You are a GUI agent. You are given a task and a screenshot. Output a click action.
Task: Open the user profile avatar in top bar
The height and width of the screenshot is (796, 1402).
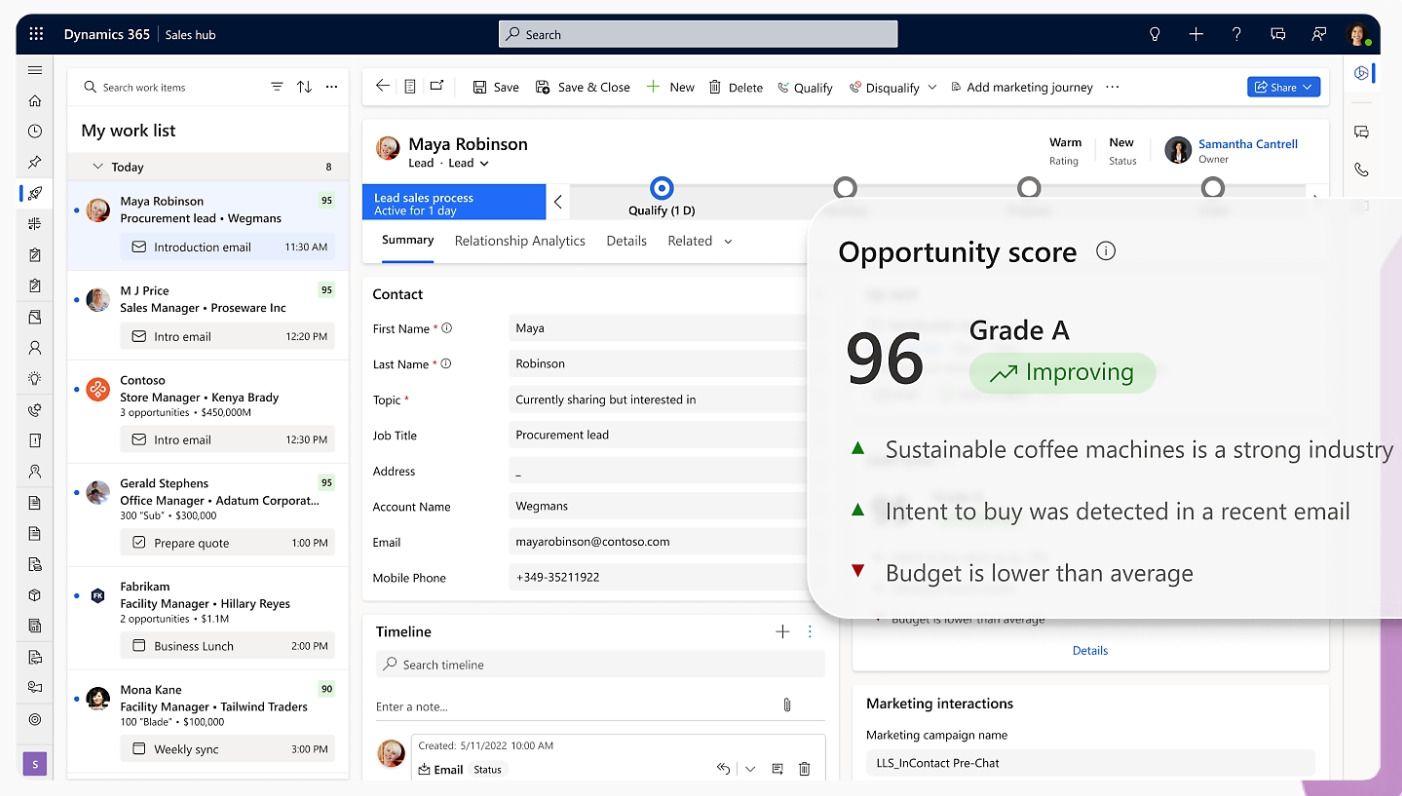(x=1358, y=35)
